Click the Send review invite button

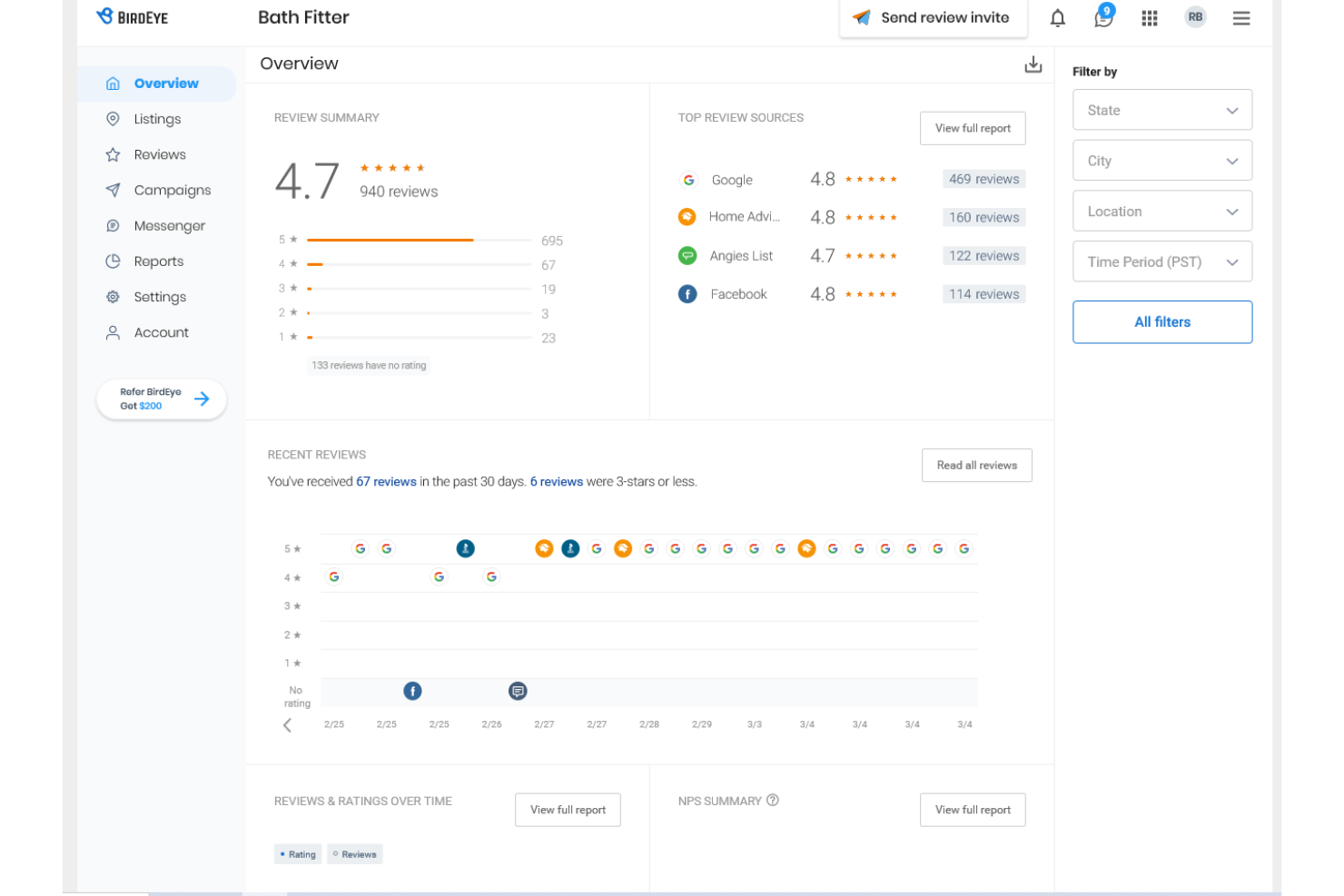[934, 17]
